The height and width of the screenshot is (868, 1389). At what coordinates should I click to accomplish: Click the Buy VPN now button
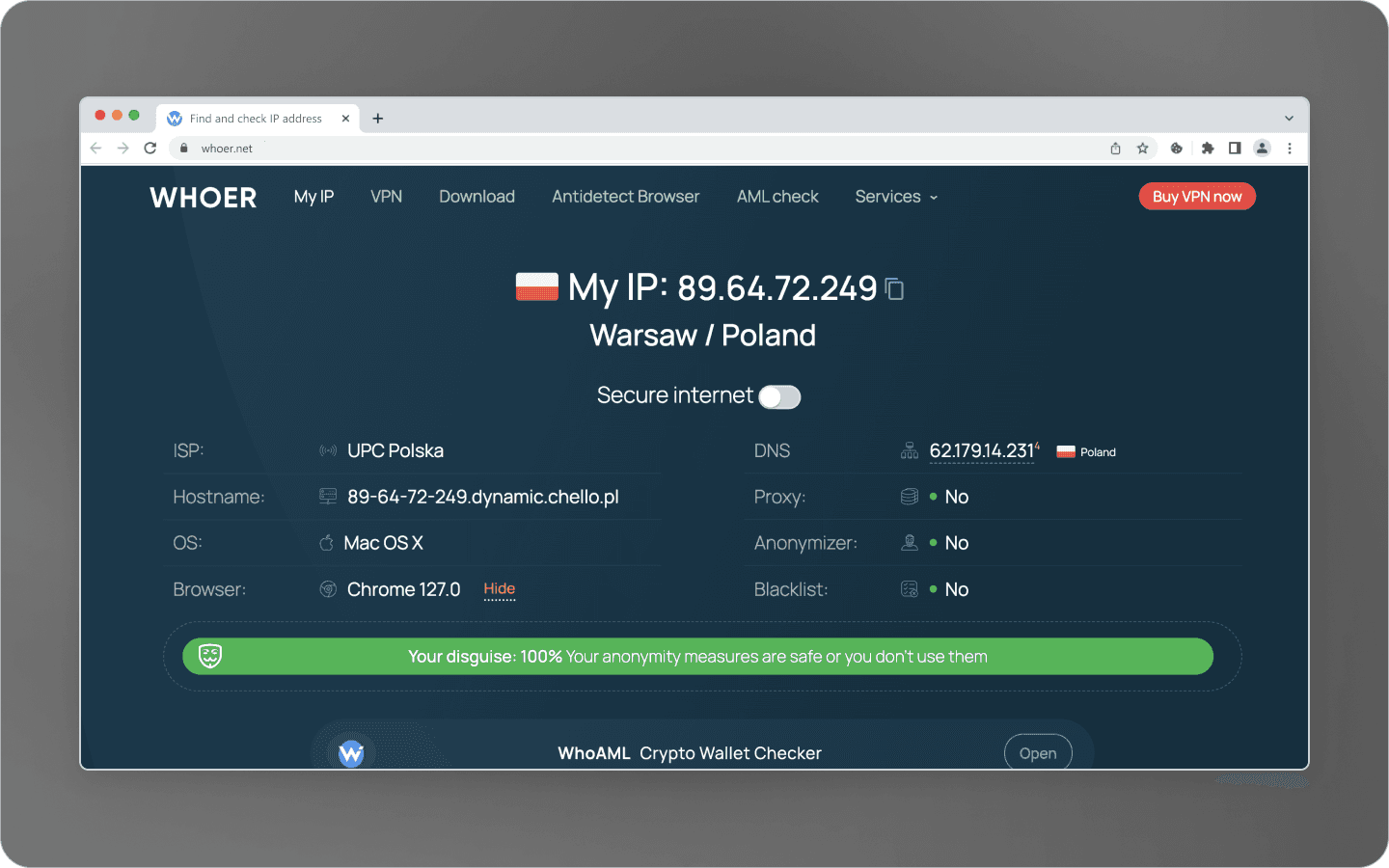1197,197
